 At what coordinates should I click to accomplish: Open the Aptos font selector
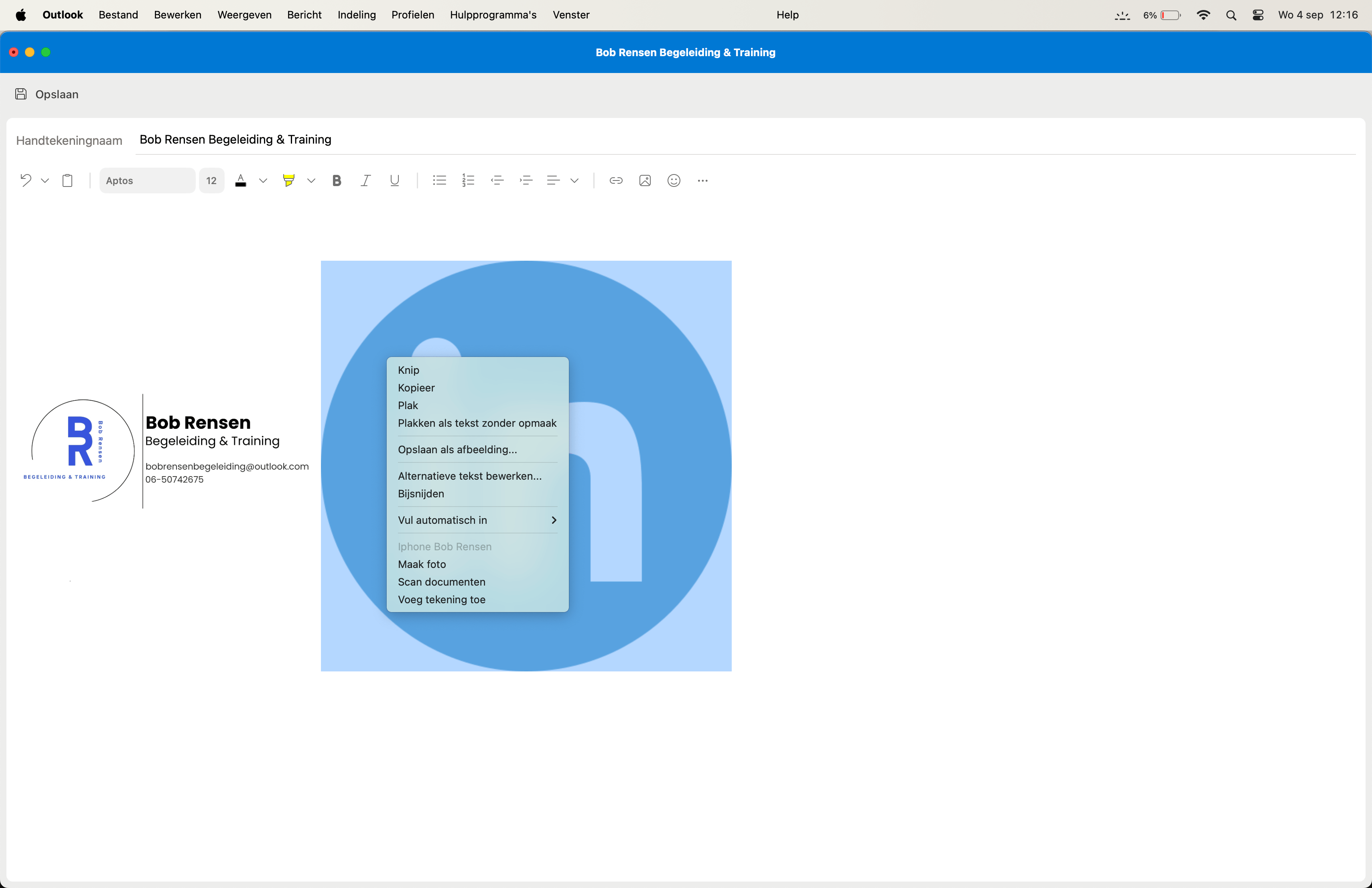[147, 180]
